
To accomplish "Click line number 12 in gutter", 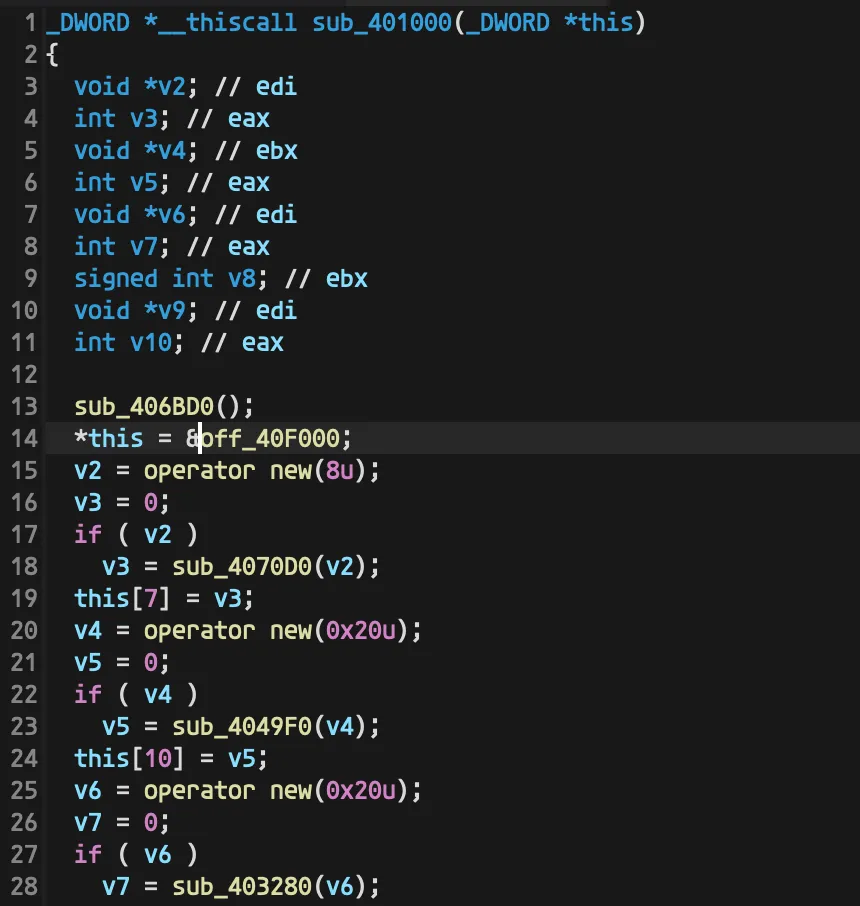I will click(24, 375).
